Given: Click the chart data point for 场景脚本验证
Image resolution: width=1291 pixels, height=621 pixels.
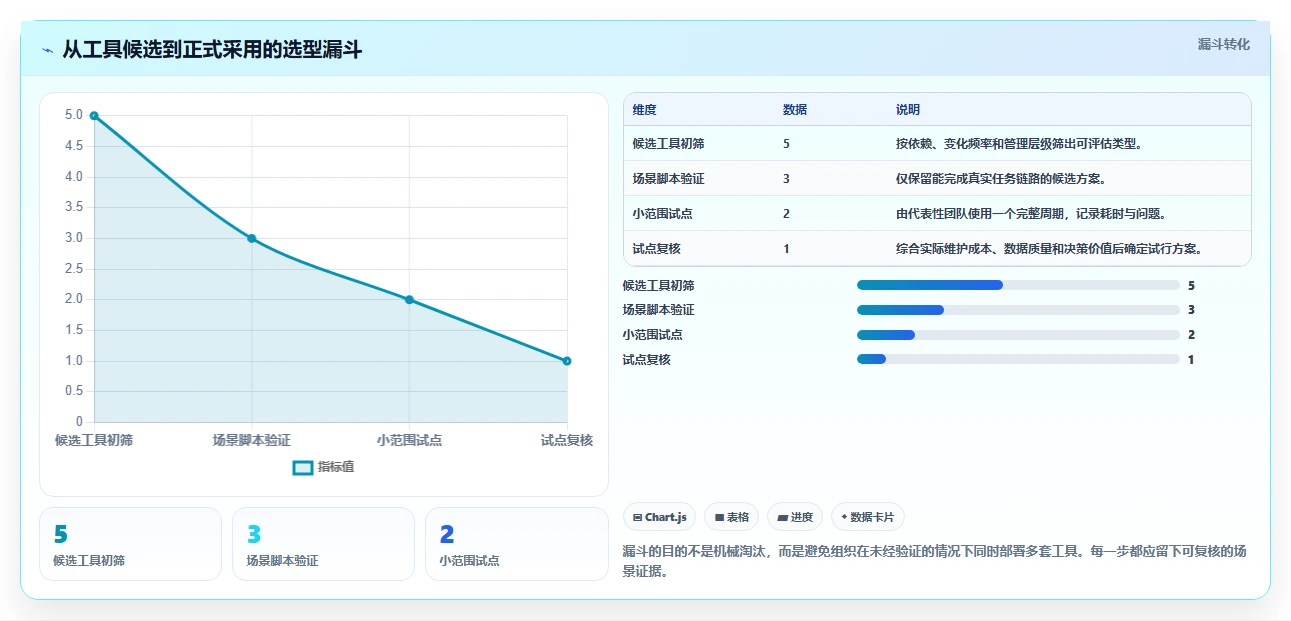Looking at the screenshot, I should [252, 238].
